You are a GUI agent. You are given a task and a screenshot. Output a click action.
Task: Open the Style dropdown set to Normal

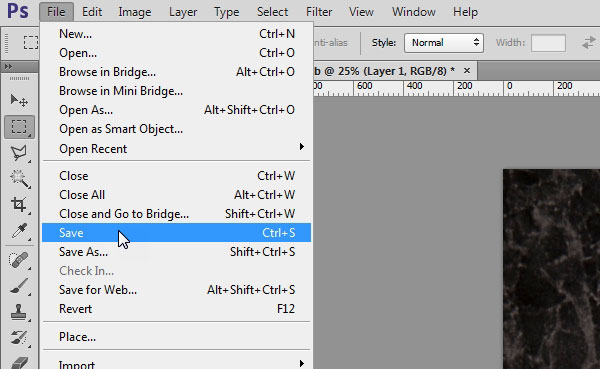coord(444,42)
